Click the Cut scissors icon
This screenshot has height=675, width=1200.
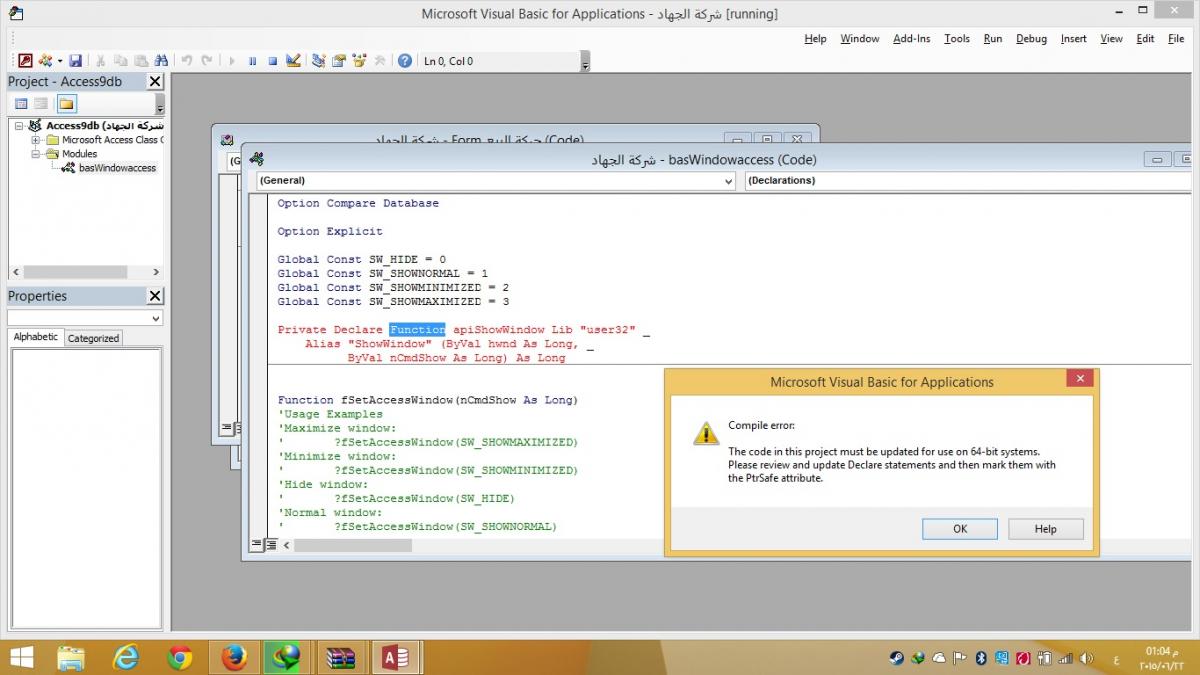[101, 61]
